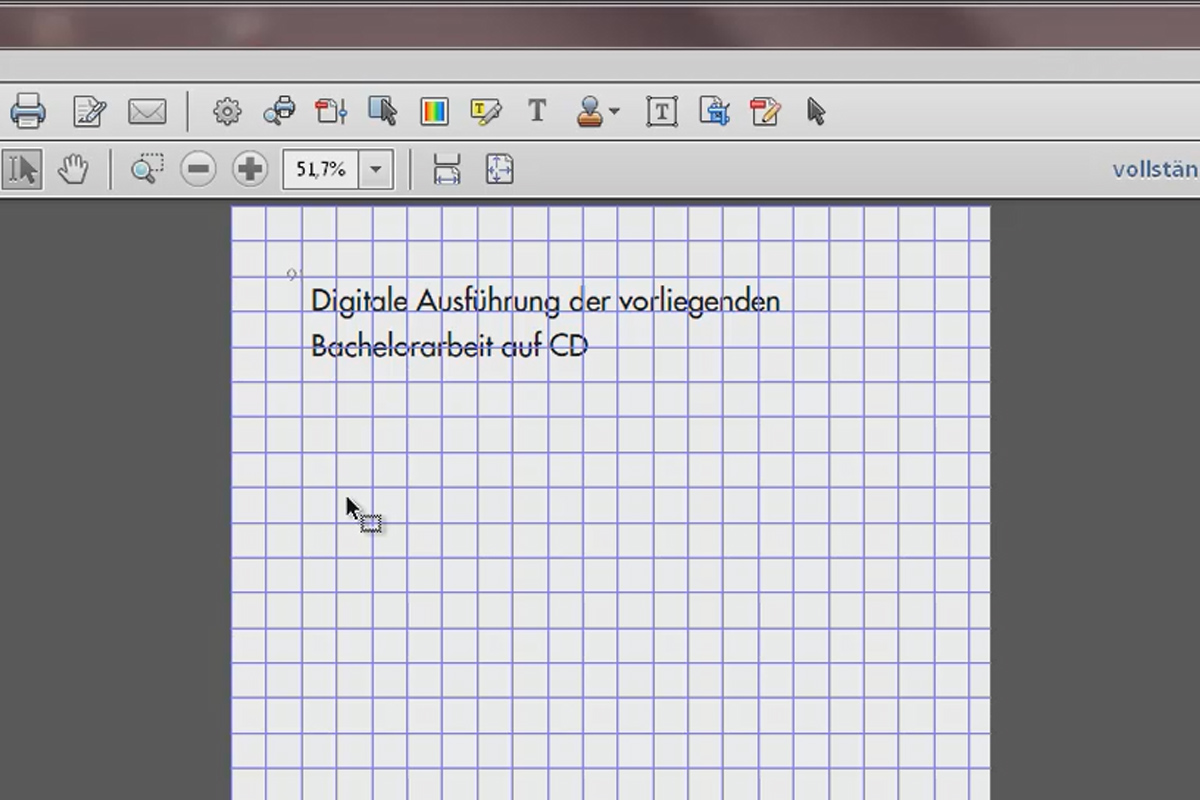Select the Hand tool for panning

(x=72, y=168)
